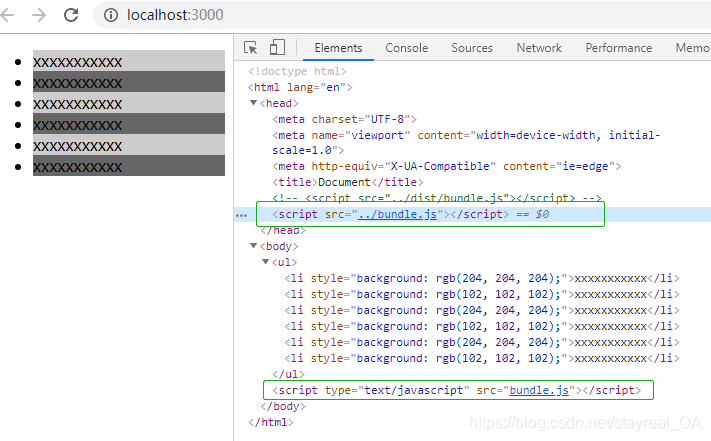Image resolution: width=711 pixels, height=441 pixels.
Task: Go back in browser history
Action: point(7,15)
